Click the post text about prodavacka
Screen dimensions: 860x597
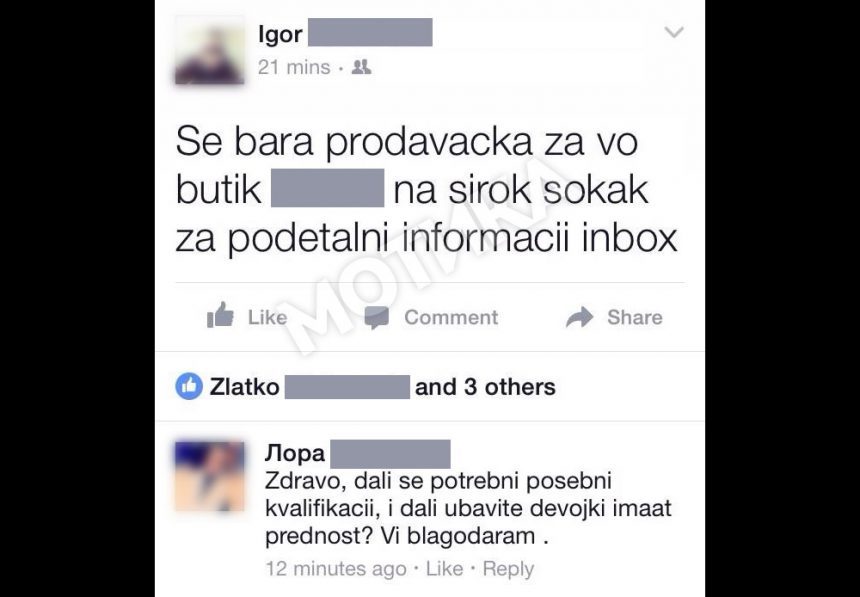pyautogui.click(x=426, y=190)
